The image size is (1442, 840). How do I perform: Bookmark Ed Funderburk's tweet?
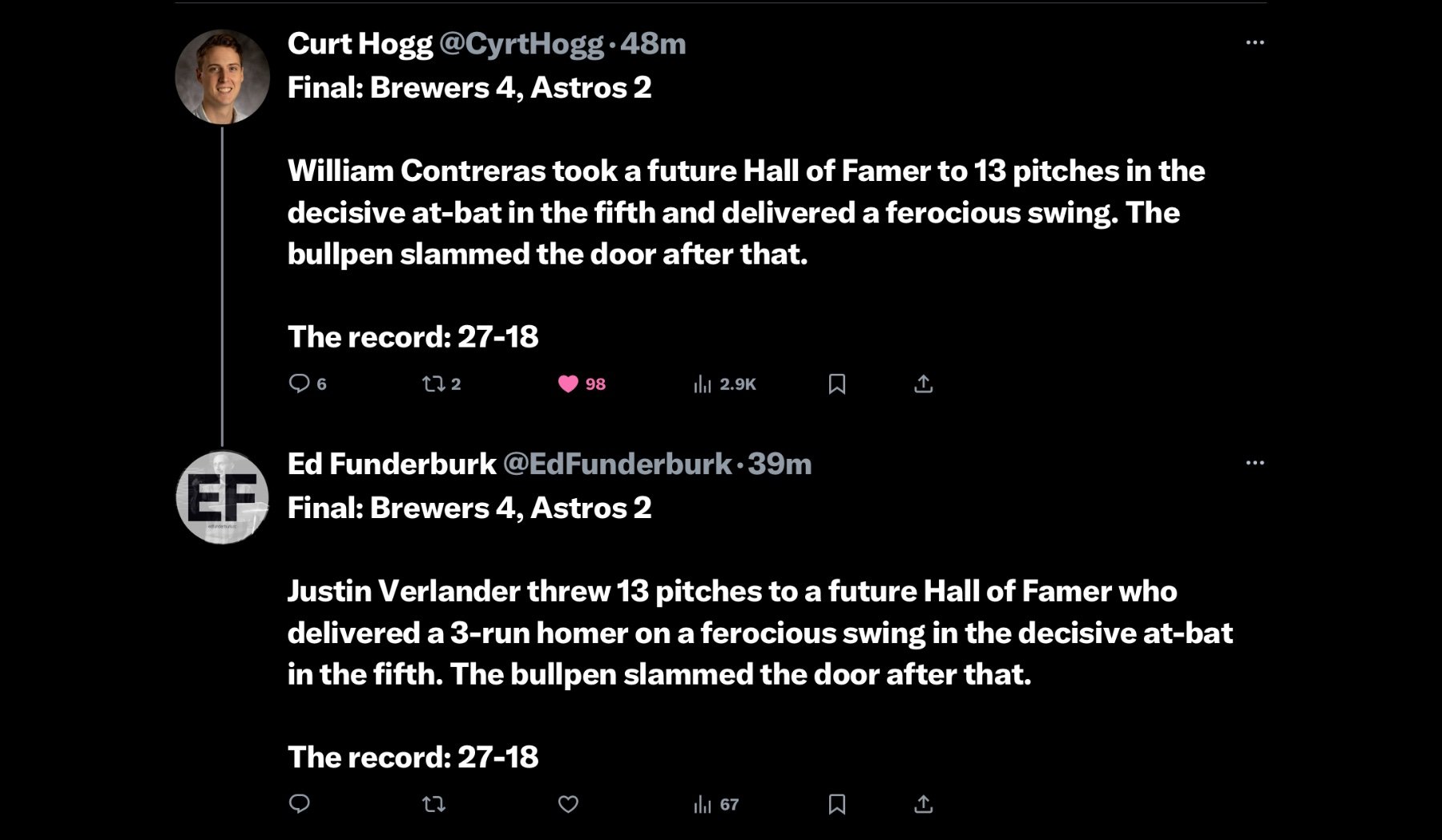point(836,804)
